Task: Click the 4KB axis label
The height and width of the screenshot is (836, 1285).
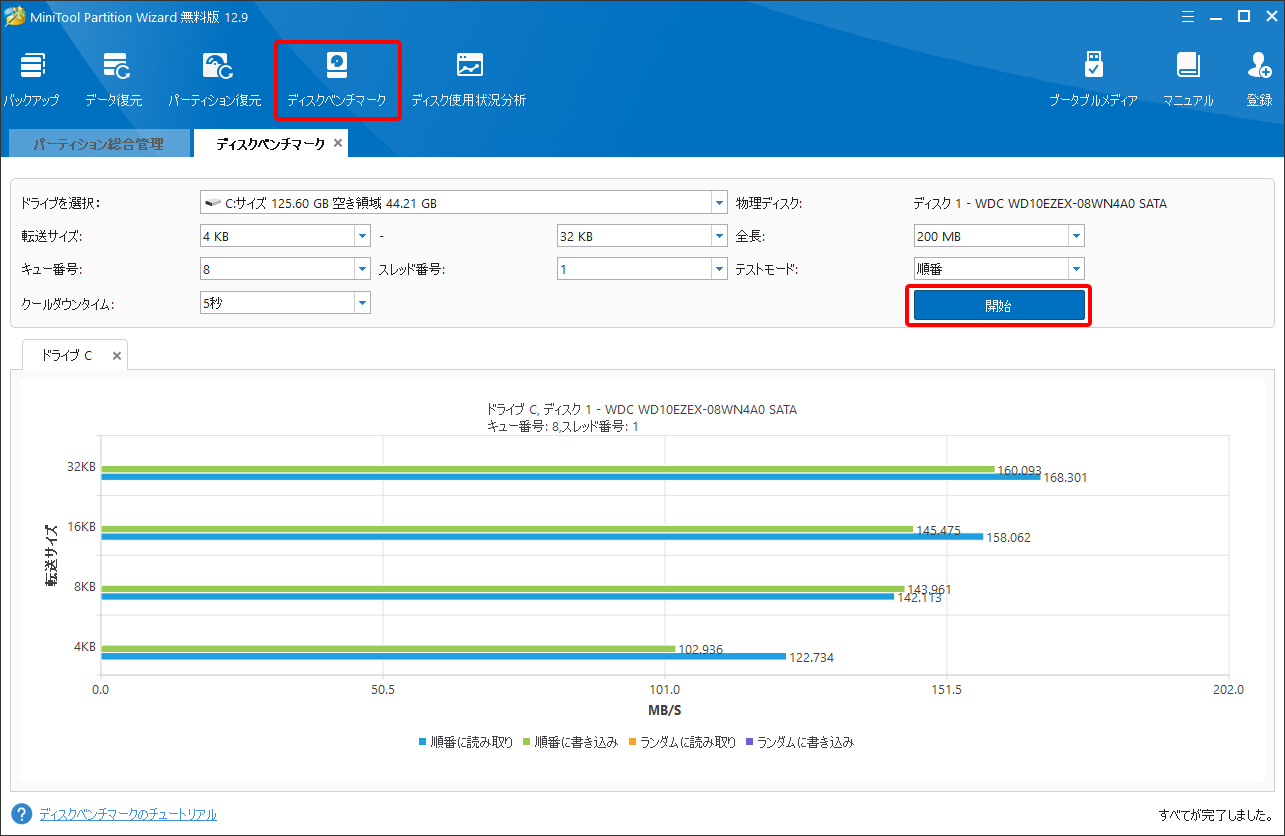Action: [x=84, y=646]
